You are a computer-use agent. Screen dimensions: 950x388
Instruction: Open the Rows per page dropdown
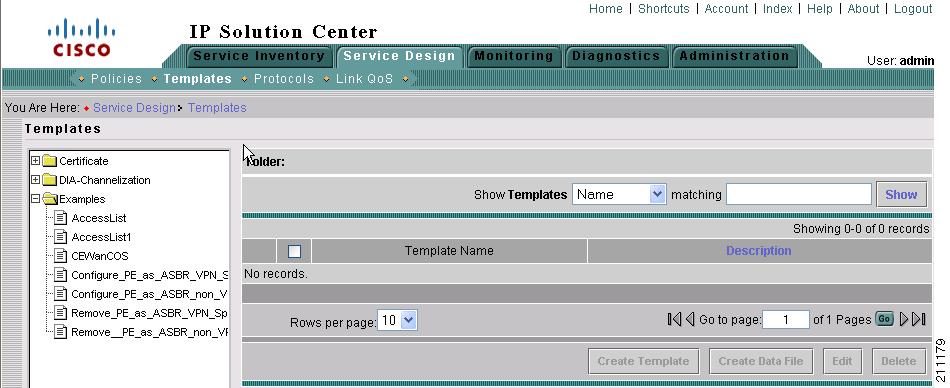[397, 321]
